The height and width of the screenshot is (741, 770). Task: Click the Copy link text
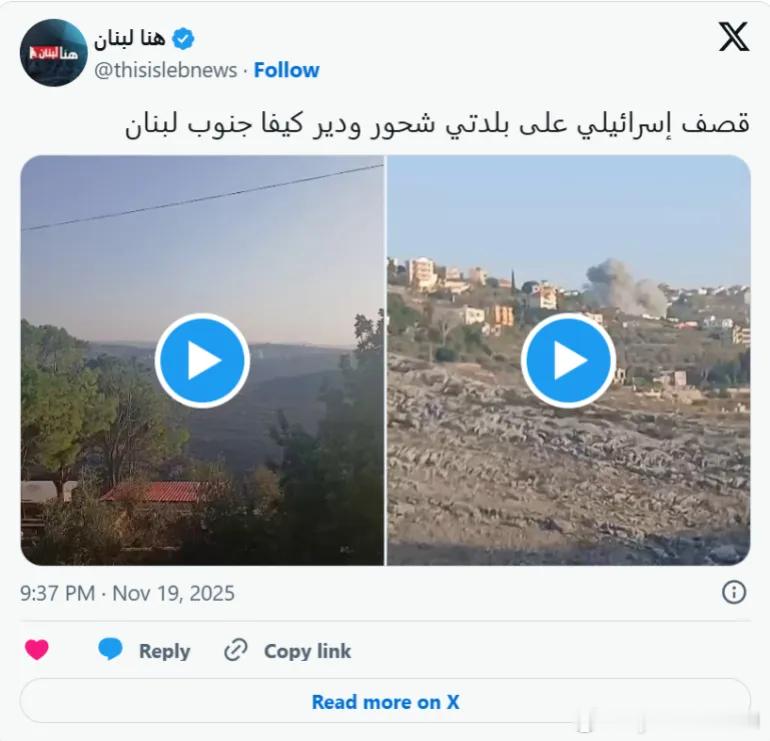click(x=307, y=651)
